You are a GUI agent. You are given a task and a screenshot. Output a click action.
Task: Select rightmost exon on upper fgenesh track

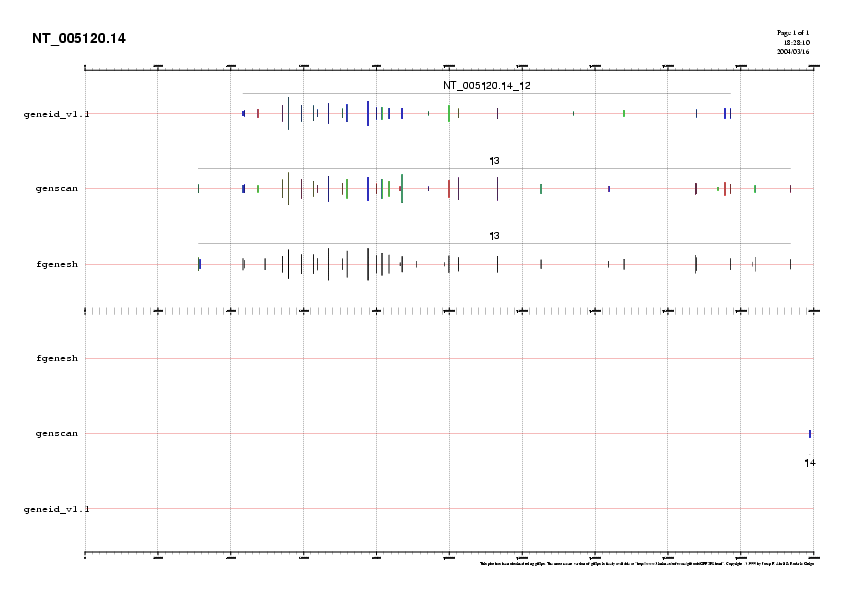[x=790, y=264]
